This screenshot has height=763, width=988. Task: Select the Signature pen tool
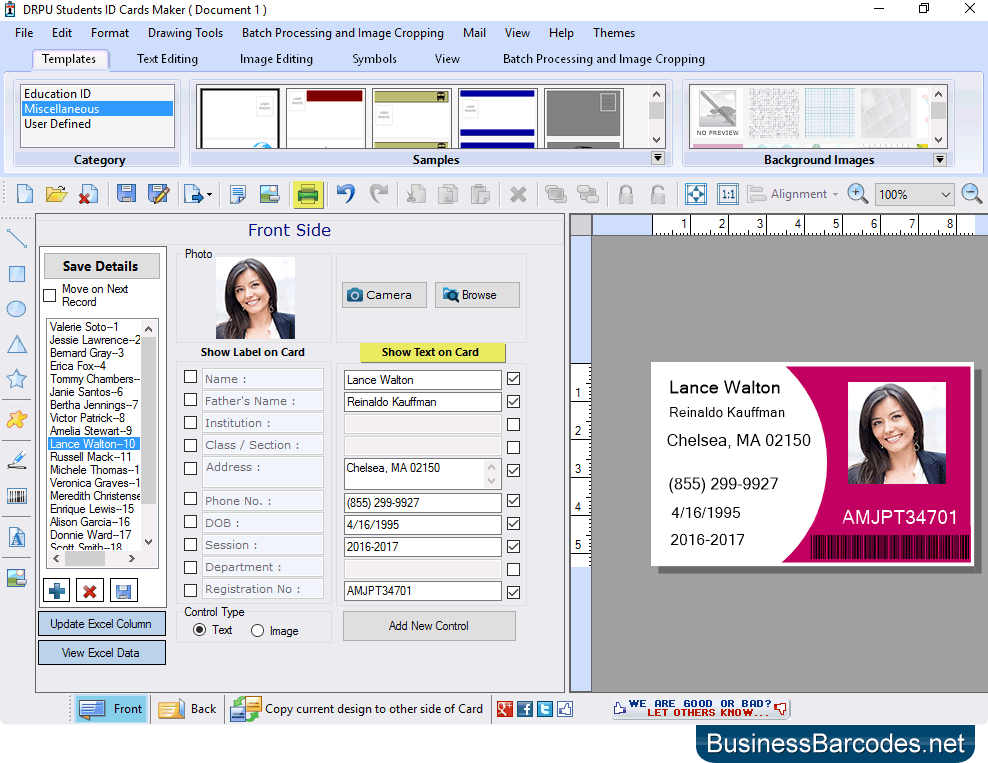pos(17,459)
